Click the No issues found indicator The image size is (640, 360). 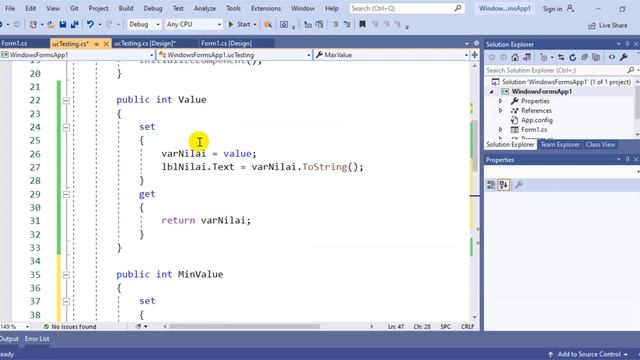coord(70,327)
